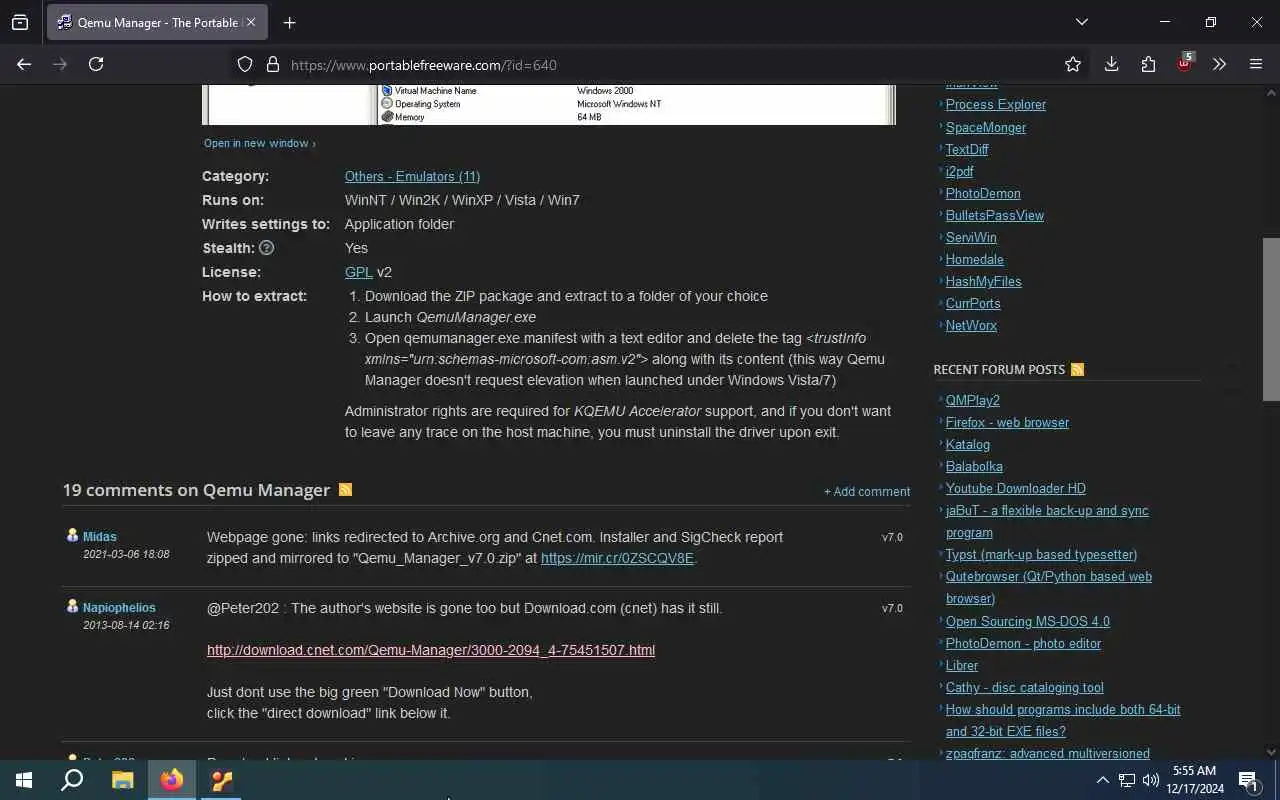Open Qutebrowser forum post
This screenshot has width=1280, height=800.
[1049, 587]
